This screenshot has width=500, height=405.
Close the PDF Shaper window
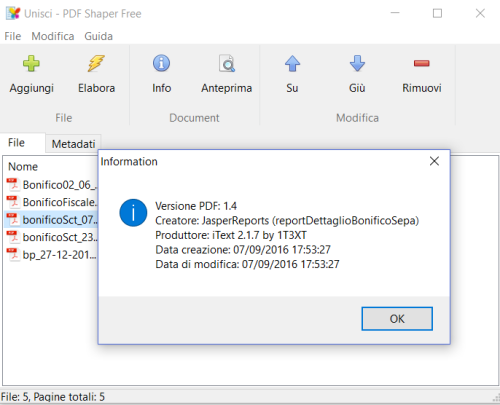[x=480, y=13]
